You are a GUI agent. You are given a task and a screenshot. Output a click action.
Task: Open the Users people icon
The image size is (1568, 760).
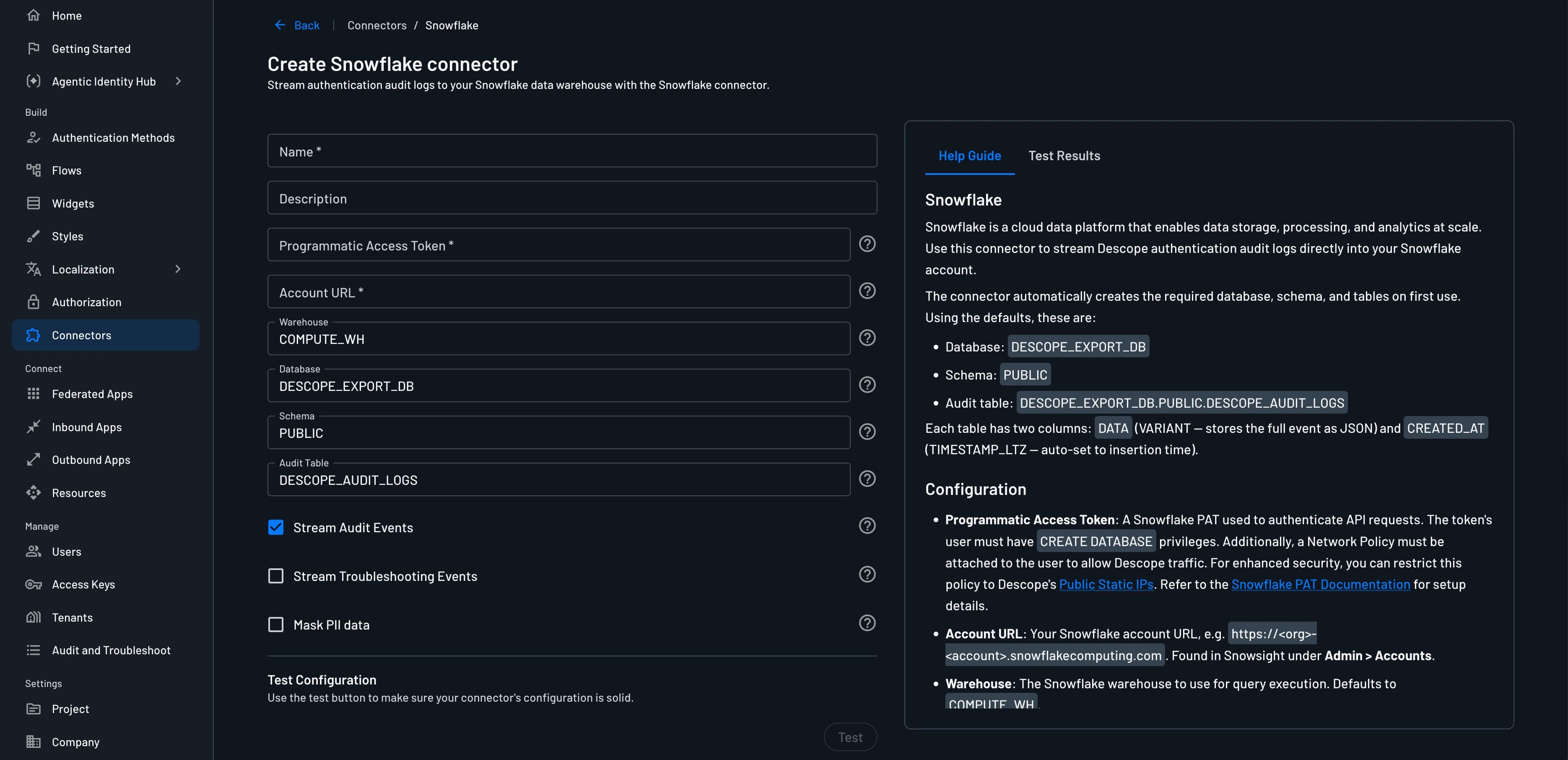[34, 551]
